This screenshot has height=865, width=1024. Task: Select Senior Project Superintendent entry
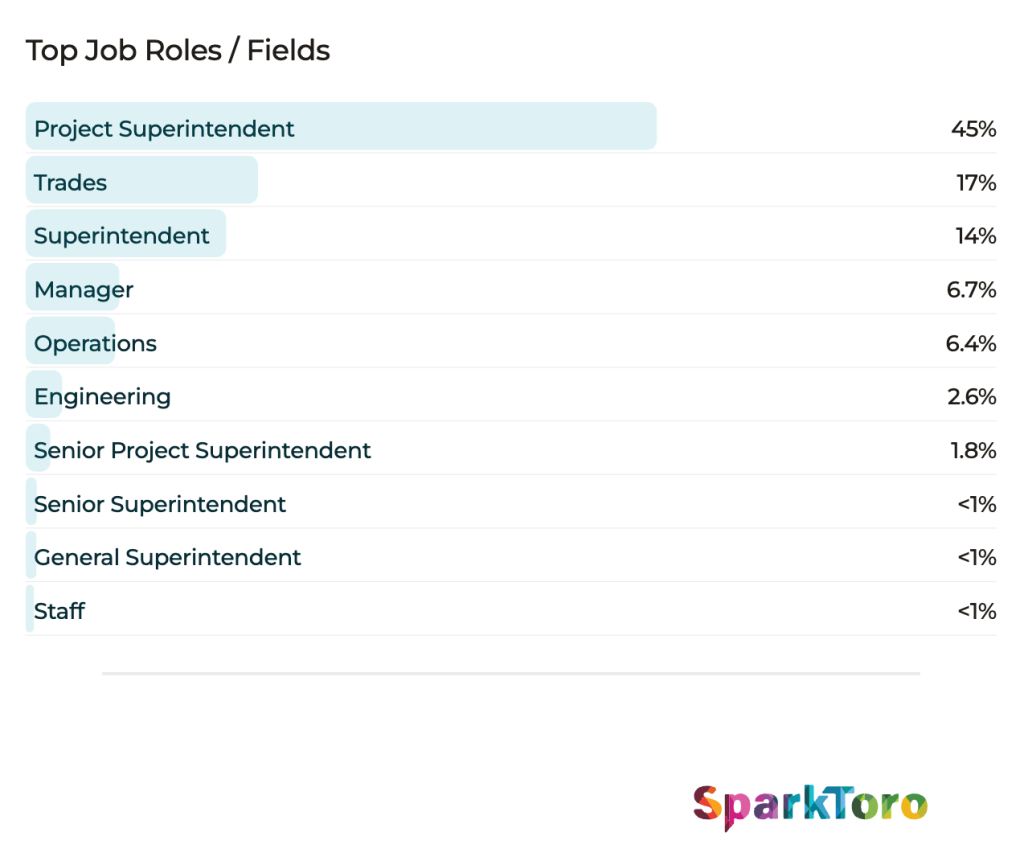coord(202,450)
